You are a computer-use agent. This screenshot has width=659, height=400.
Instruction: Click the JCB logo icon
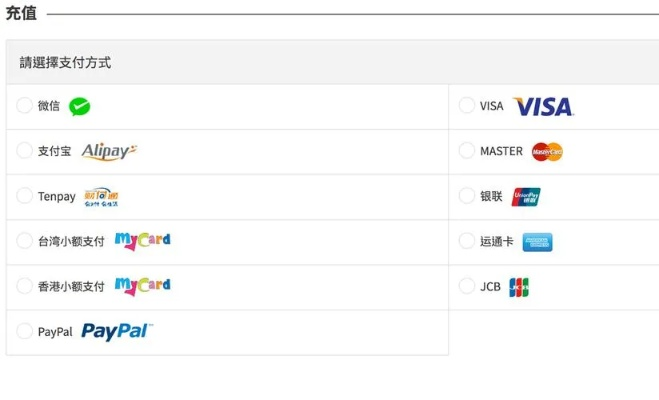519,287
